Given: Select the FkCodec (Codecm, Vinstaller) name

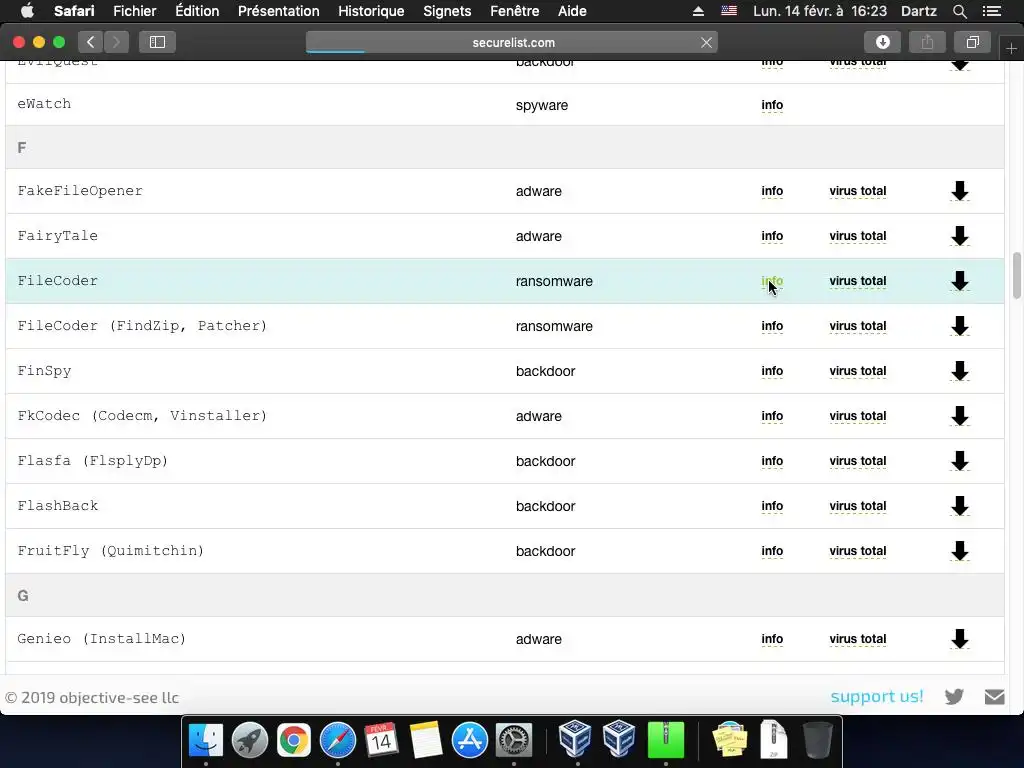Looking at the screenshot, I should click(142, 416).
